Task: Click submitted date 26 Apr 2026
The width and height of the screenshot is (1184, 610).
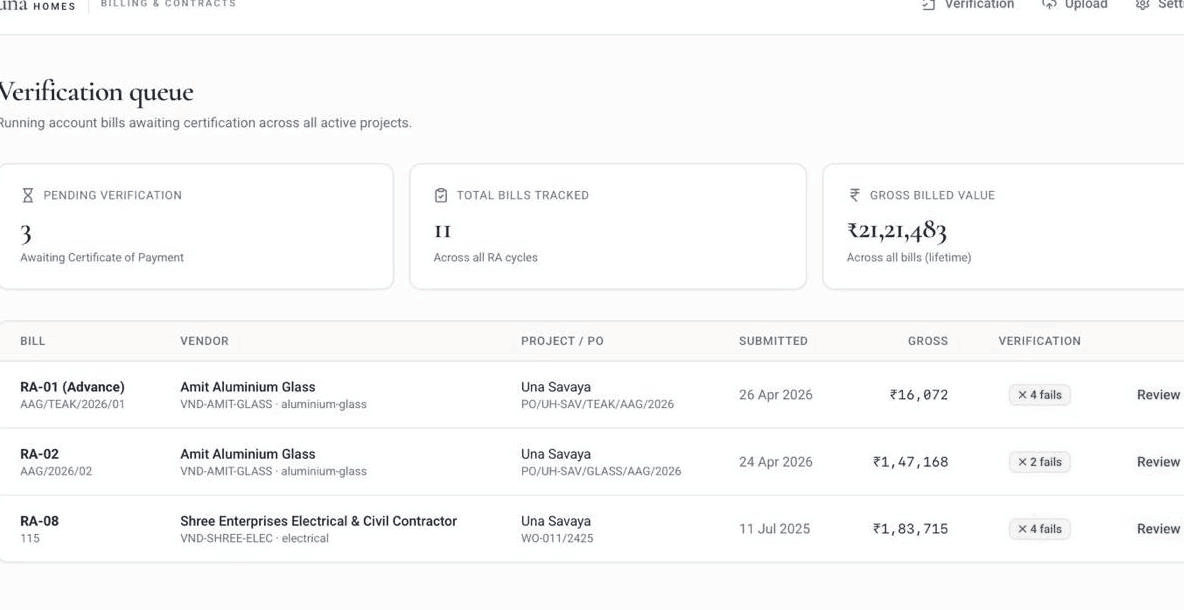Action: [775, 395]
